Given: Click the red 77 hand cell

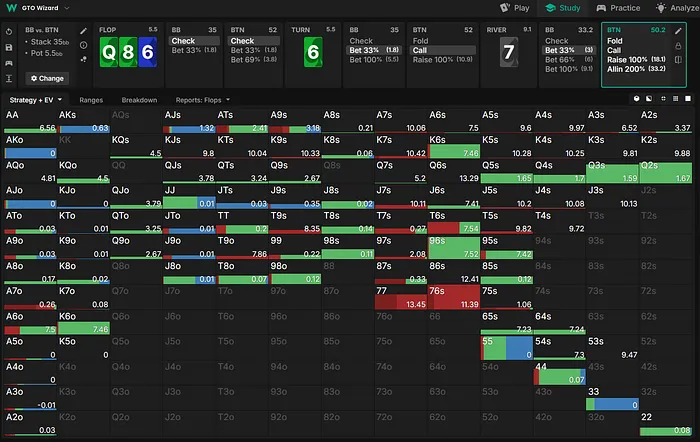Looking at the screenshot, I should (401, 297).
